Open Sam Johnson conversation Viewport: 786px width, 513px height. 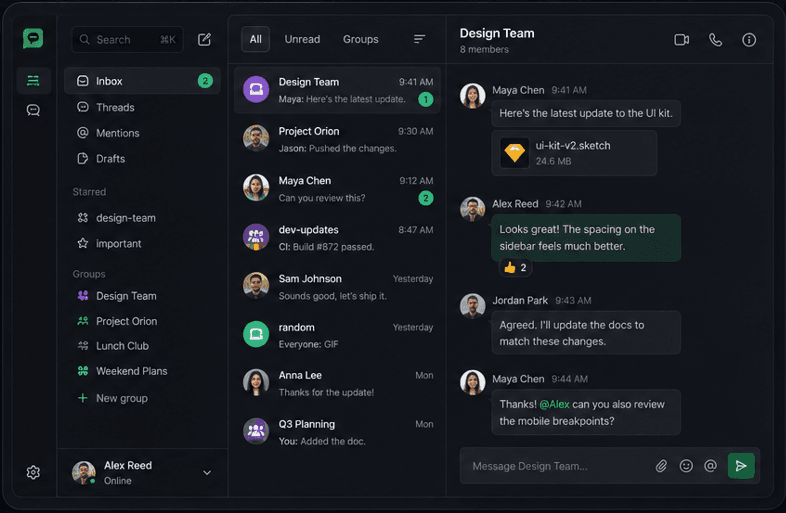point(337,286)
